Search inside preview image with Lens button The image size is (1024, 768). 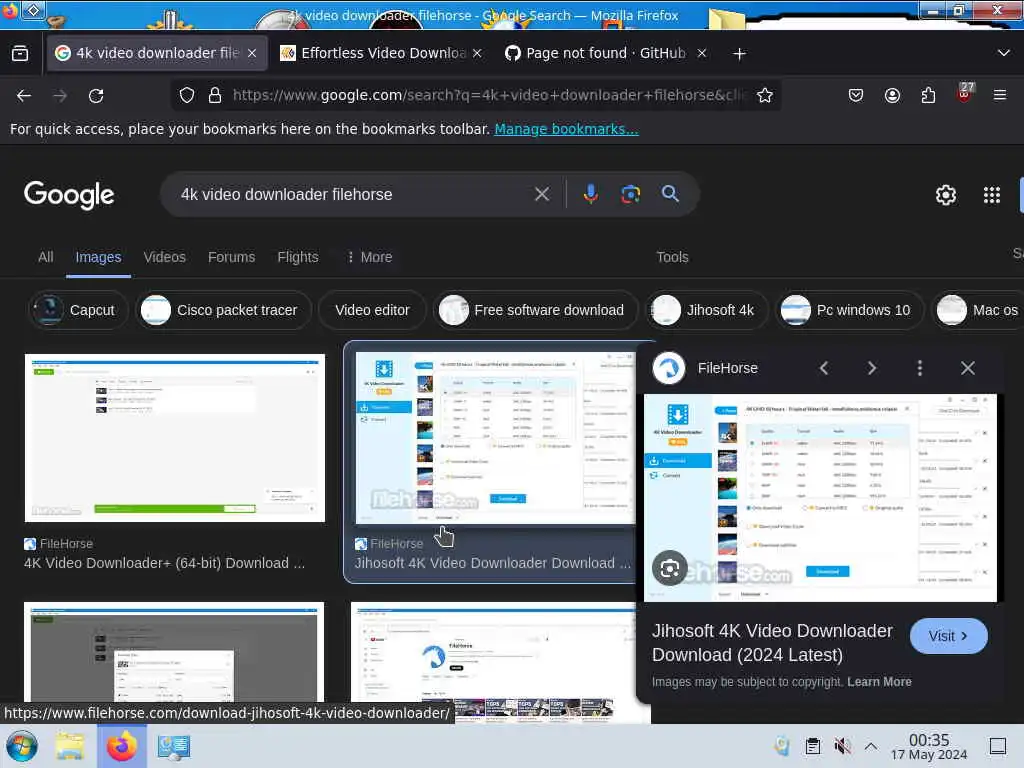(x=669, y=569)
